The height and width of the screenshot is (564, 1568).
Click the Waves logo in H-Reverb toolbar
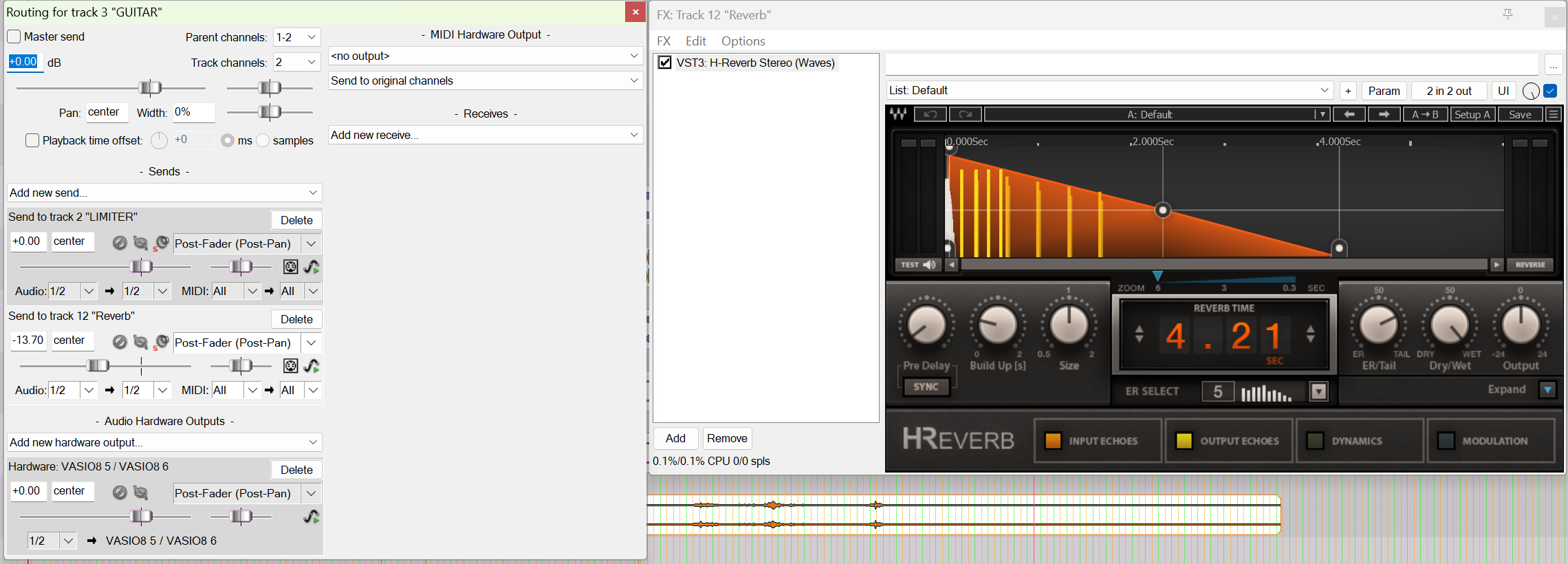898,114
